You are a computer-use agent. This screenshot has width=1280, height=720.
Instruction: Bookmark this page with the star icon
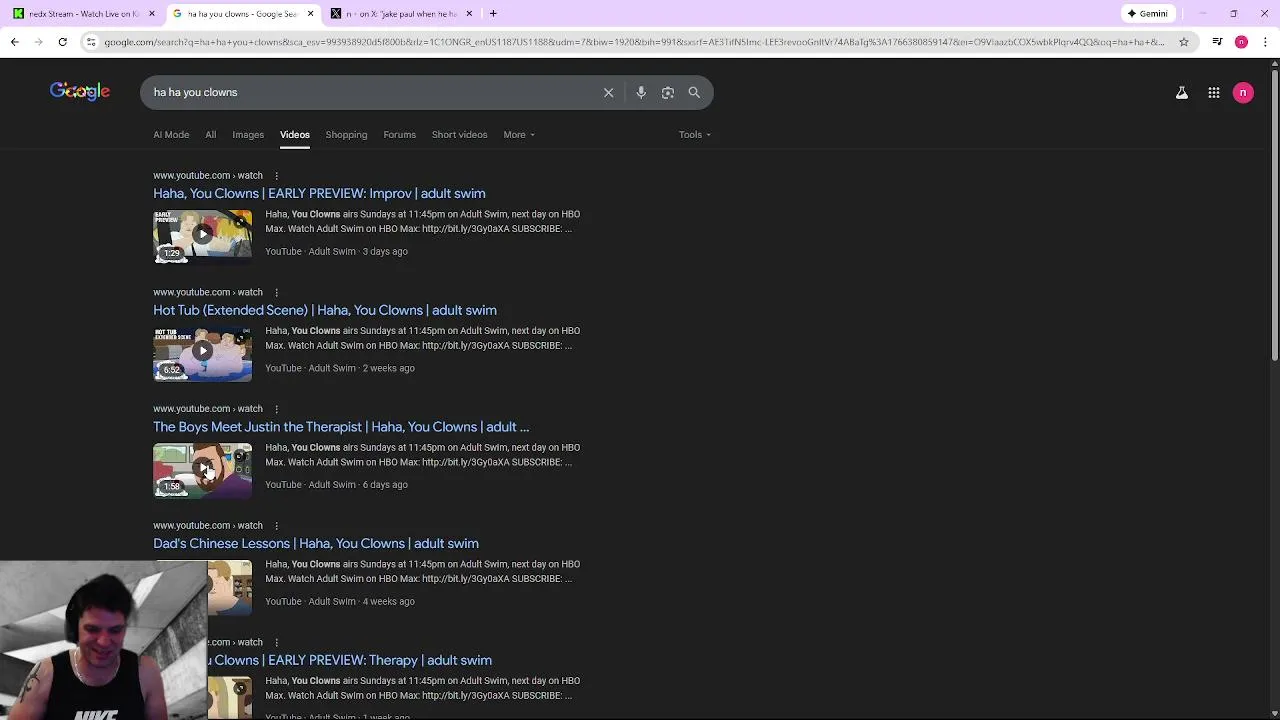coord(1184,42)
